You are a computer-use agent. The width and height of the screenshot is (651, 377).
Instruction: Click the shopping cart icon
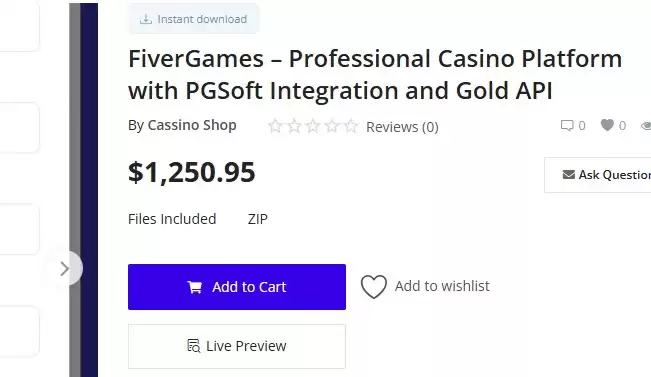(x=195, y=287)
